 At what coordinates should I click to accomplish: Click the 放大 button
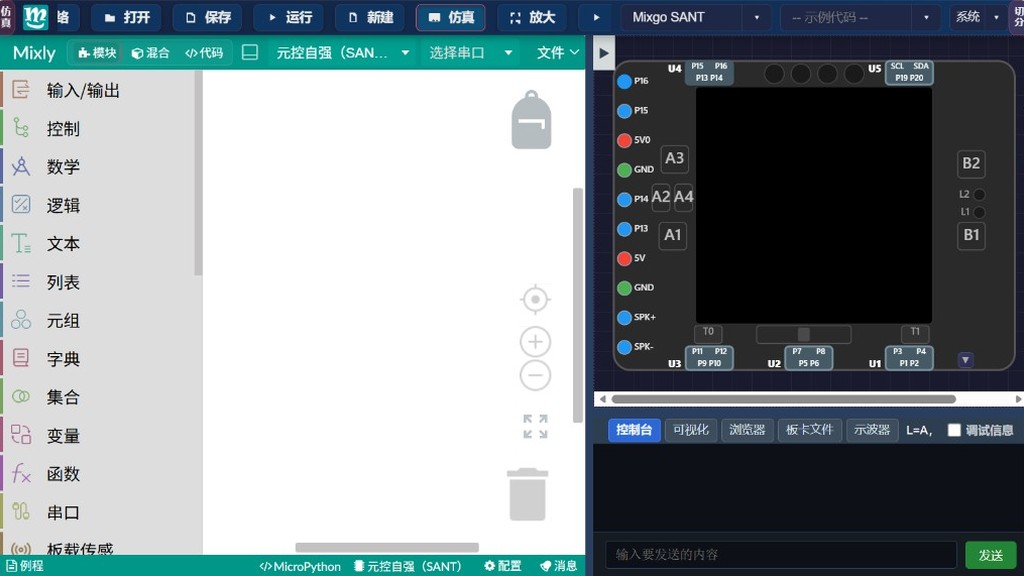pyautogui.click(x=532, y=18)
